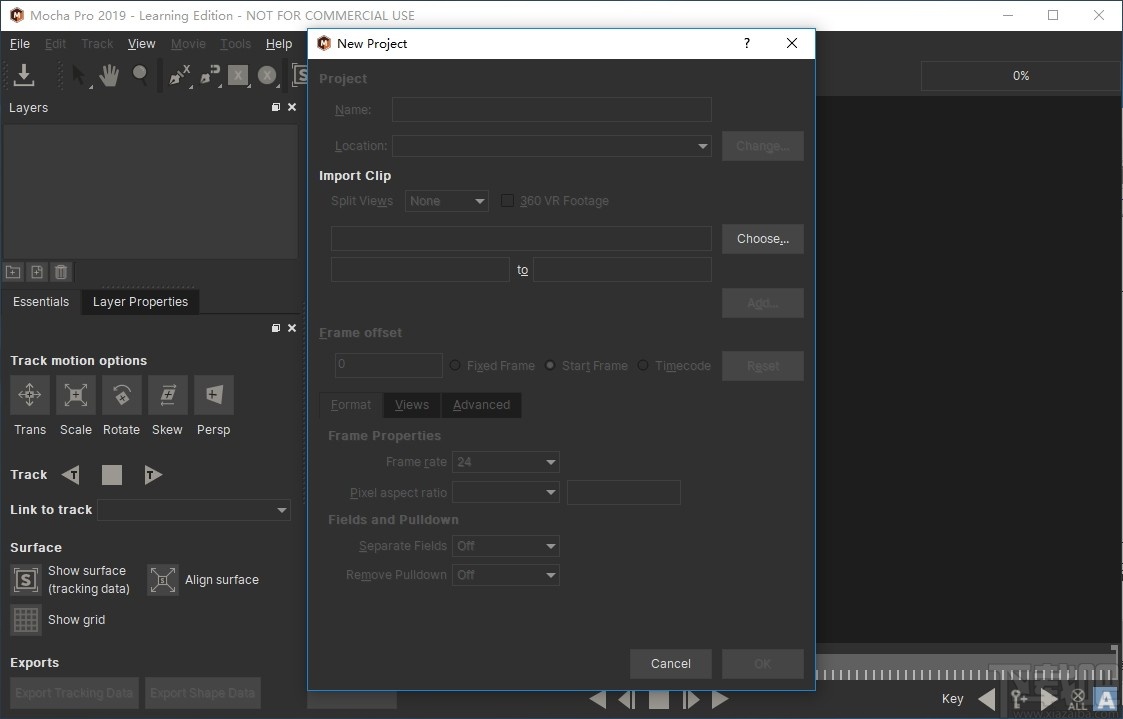Switch to the Advanced tab

pyautogui.click(x=481, y=405)
